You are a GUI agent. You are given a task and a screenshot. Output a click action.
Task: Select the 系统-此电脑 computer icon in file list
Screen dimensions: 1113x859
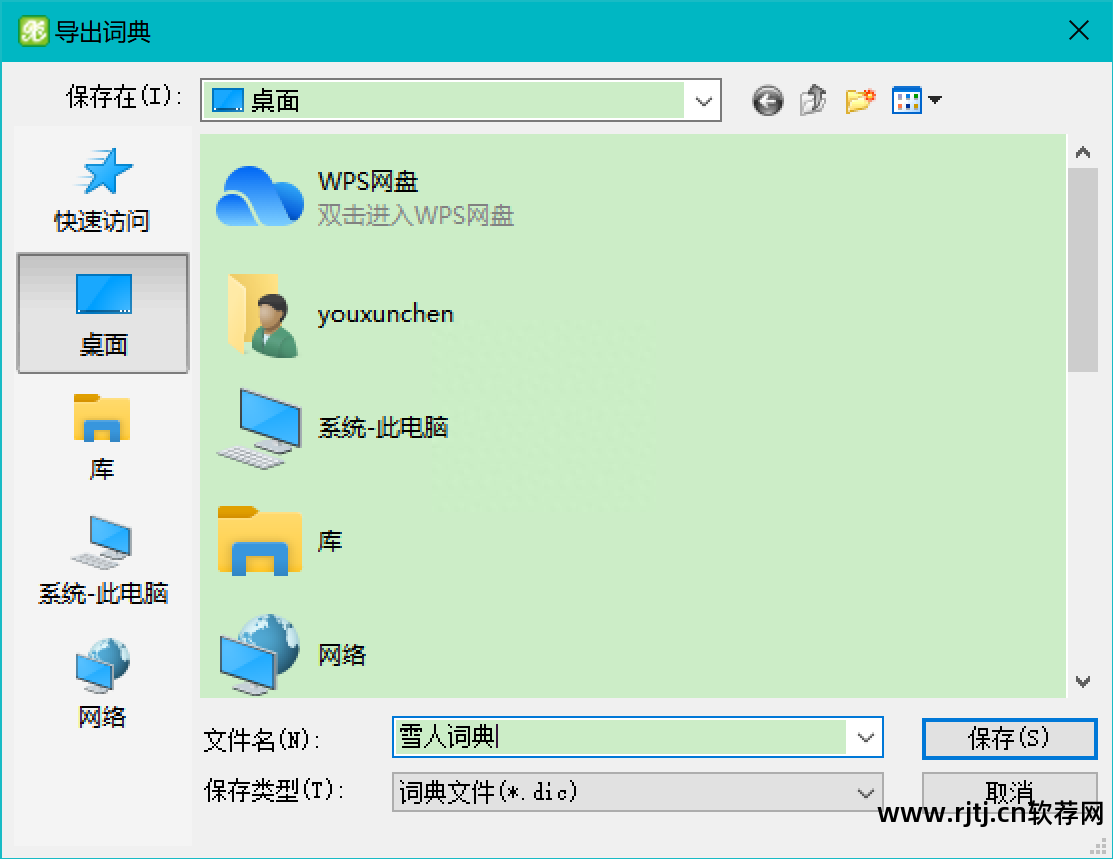click(x=259, y=428)
